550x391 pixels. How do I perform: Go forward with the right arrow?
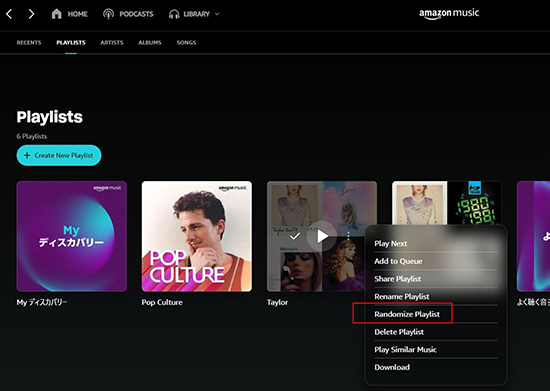(x=31, y=14)
